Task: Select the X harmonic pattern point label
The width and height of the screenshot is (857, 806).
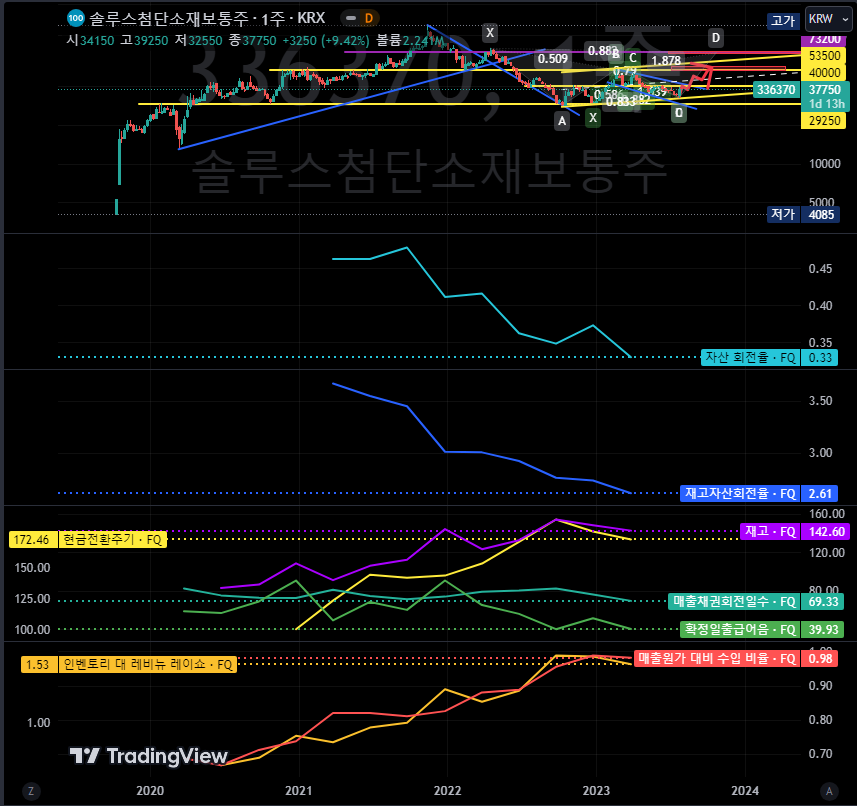Action: point(490,33)
